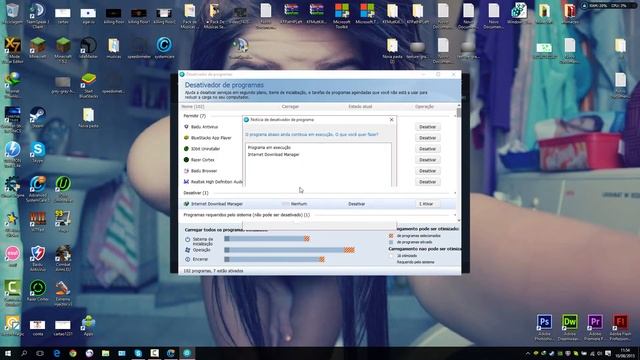Click the Ativar button for Internet Download Manager
The image size is (640, 360).
tap(427, 204)
